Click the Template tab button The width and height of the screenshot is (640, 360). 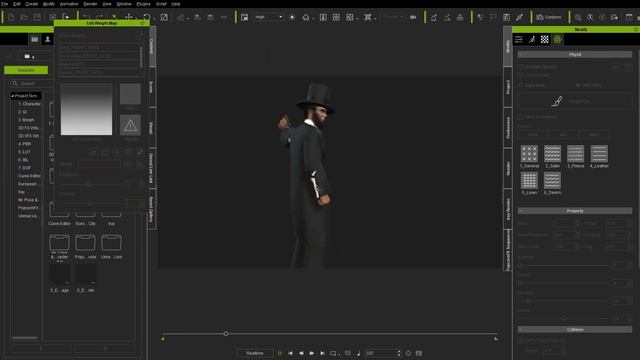[x=26, y=70]
